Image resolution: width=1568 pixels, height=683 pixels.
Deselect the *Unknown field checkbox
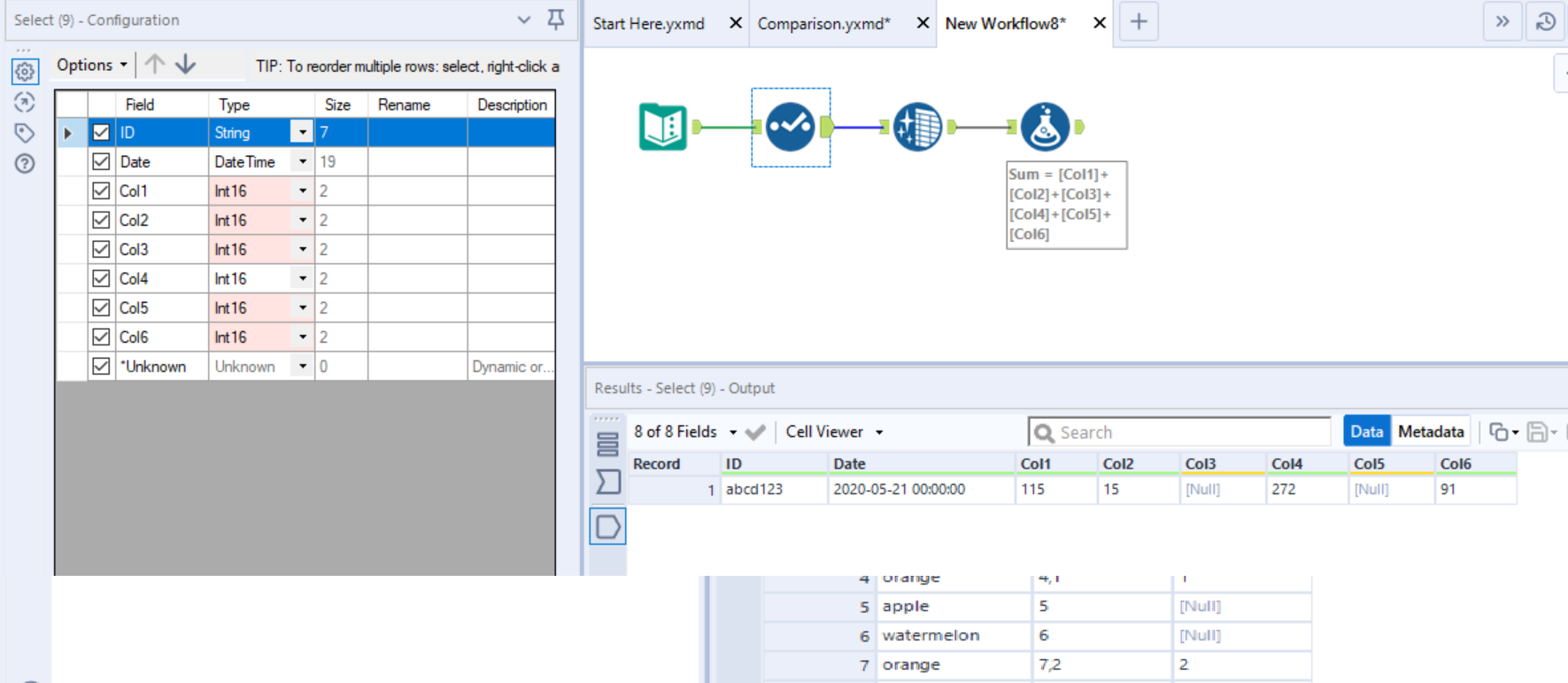tap(101, 367)
